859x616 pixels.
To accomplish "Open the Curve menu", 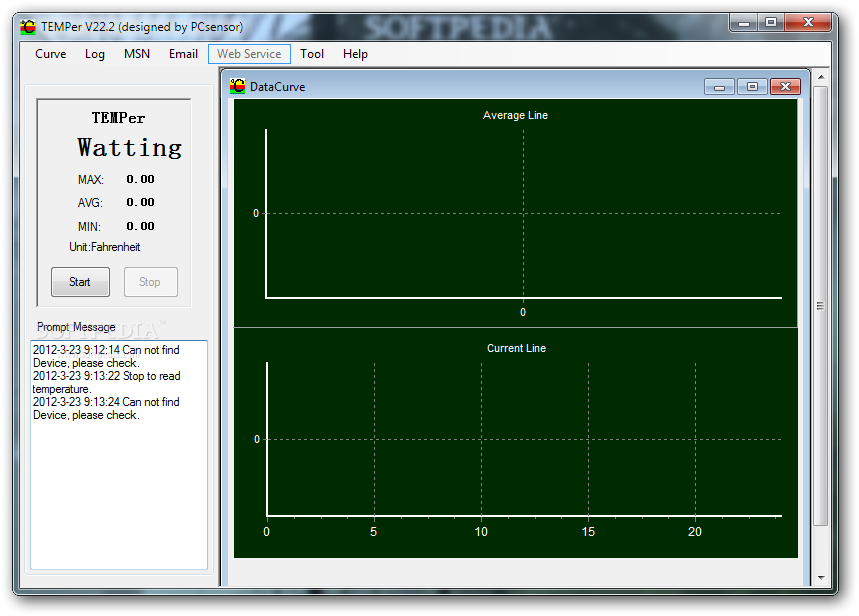I will [50, 54].
